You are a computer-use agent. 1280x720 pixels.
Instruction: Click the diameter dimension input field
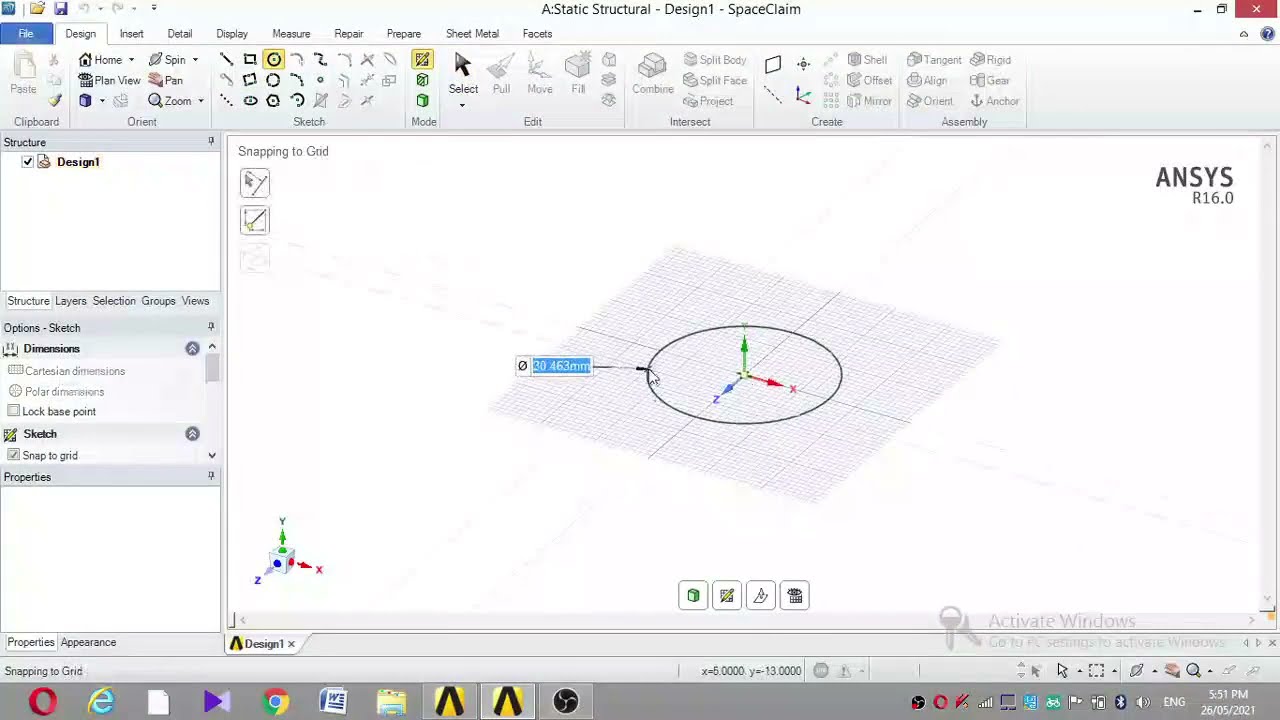[x=561, y=366]
